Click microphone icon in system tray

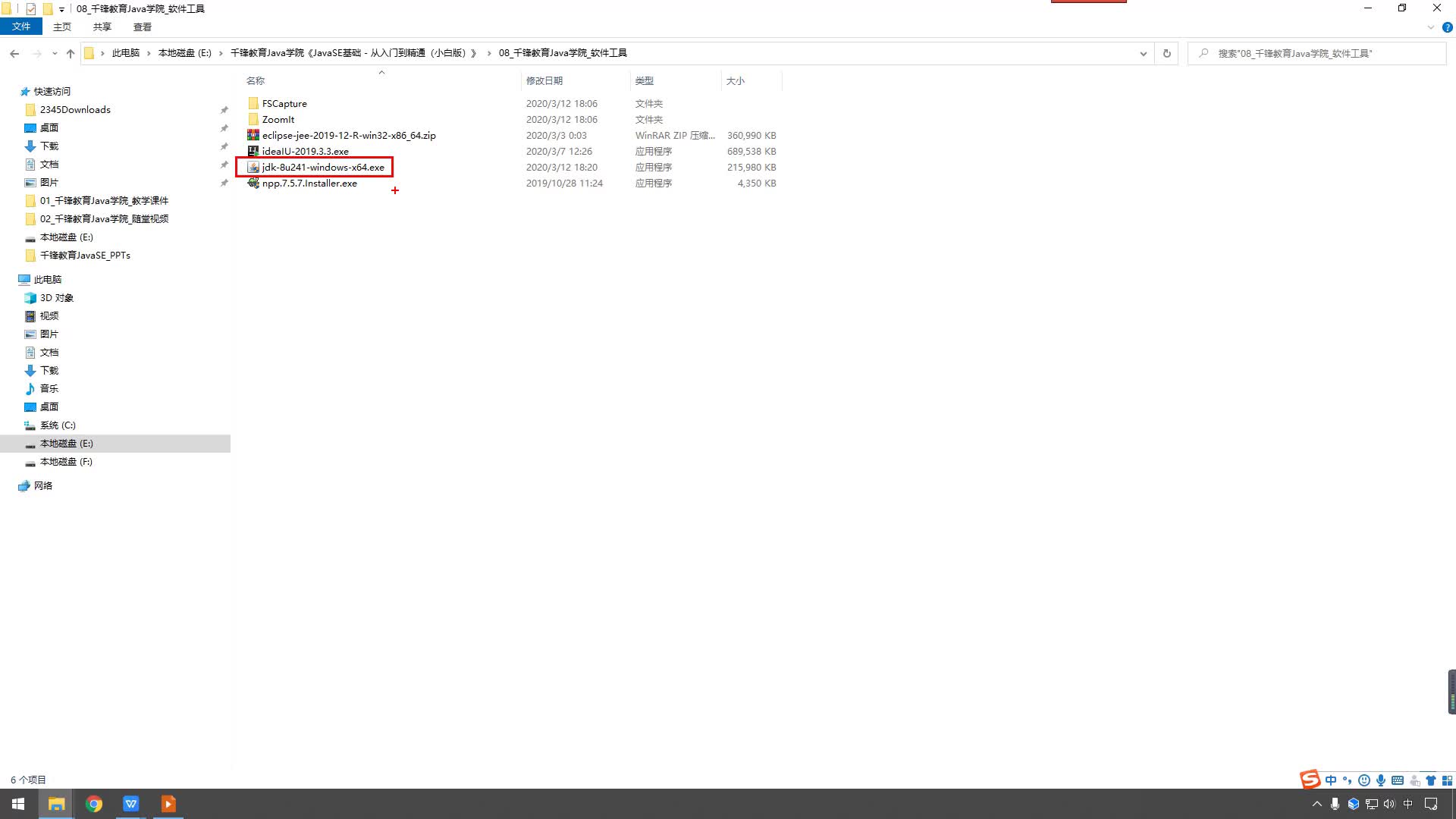coord(1335,804)
